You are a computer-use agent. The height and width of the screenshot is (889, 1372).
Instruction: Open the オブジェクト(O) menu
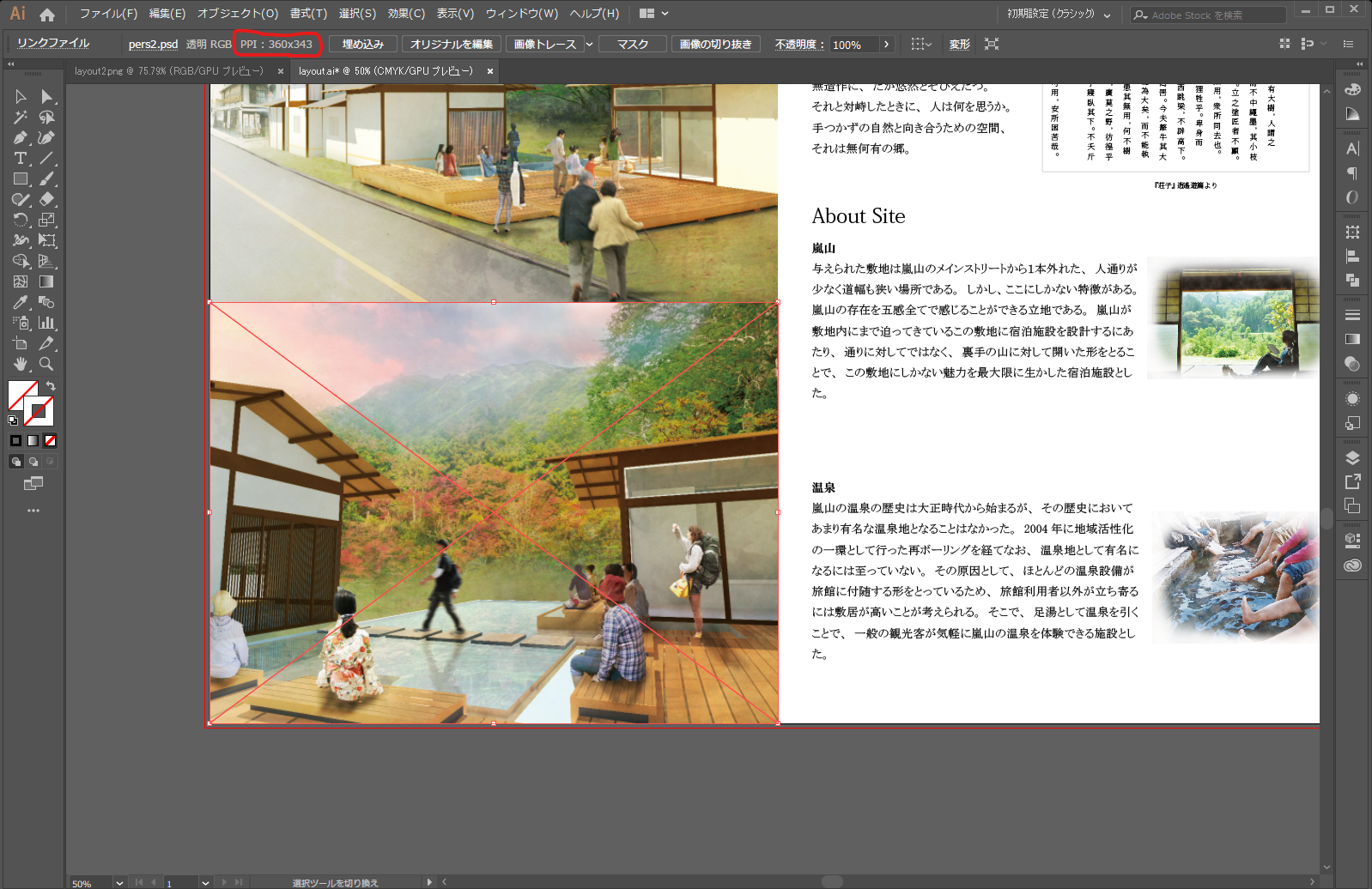(x=237, y=14)
